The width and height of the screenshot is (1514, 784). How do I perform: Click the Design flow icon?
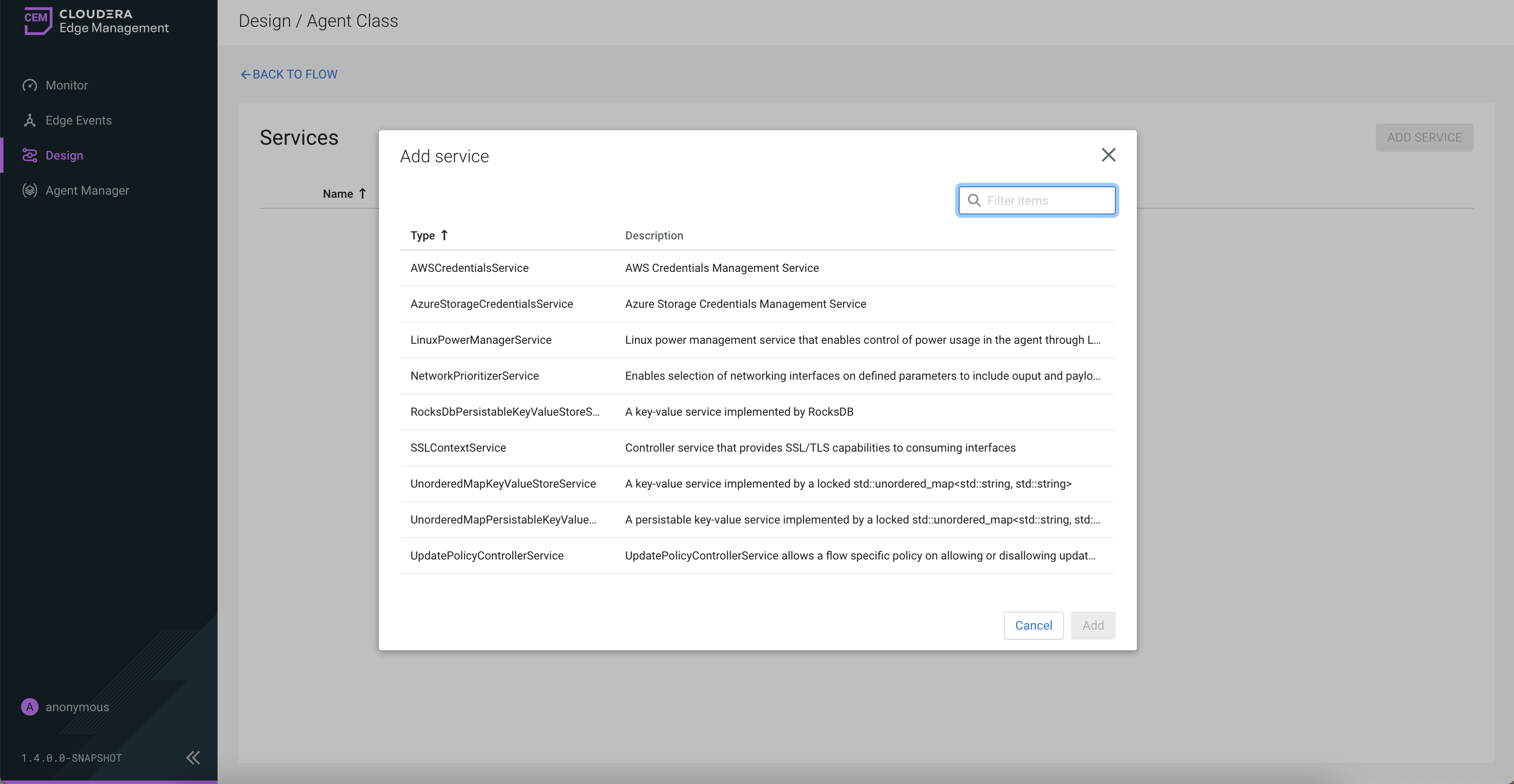click(x=29, y=155)
